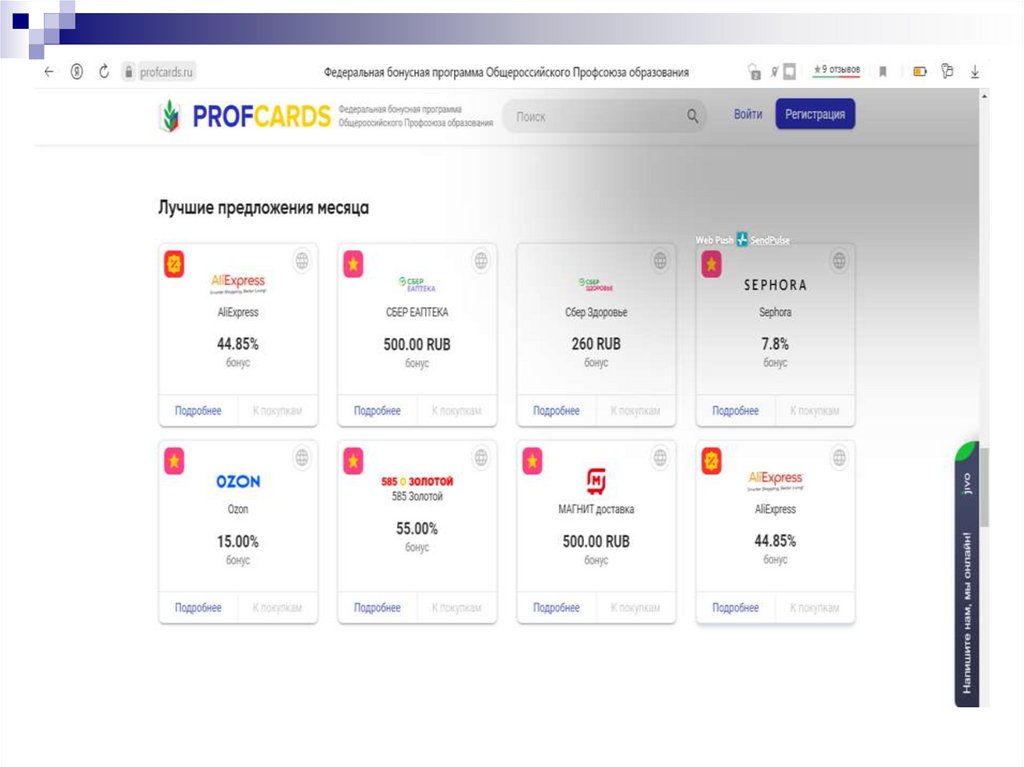Click the 7.8% bonus value on Sephora
This screenshot has width=1024, height=767.
point(775,344)
